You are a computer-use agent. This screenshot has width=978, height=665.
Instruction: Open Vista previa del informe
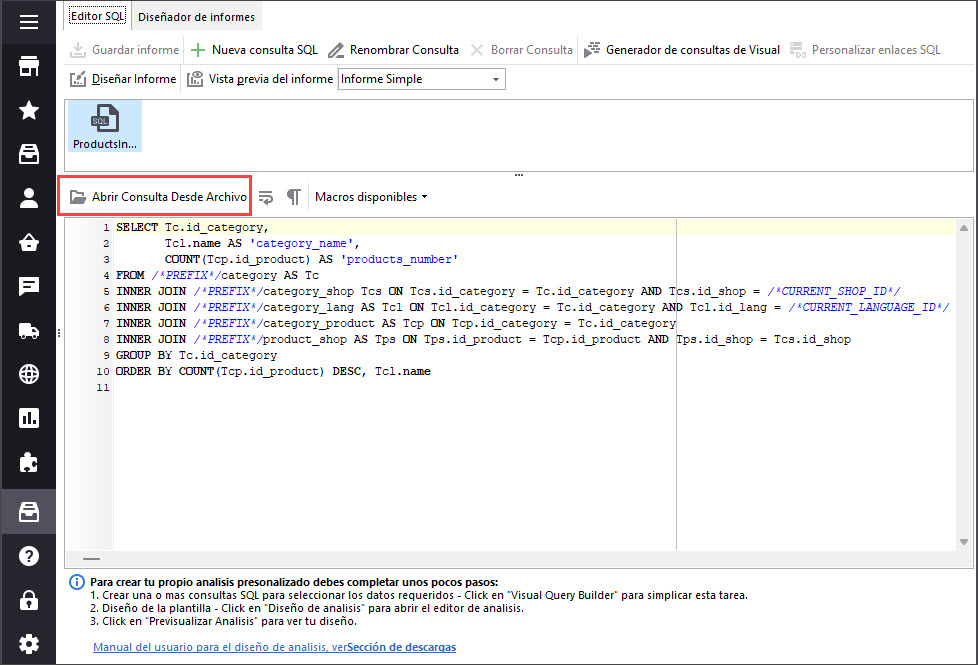coord(260,79)
